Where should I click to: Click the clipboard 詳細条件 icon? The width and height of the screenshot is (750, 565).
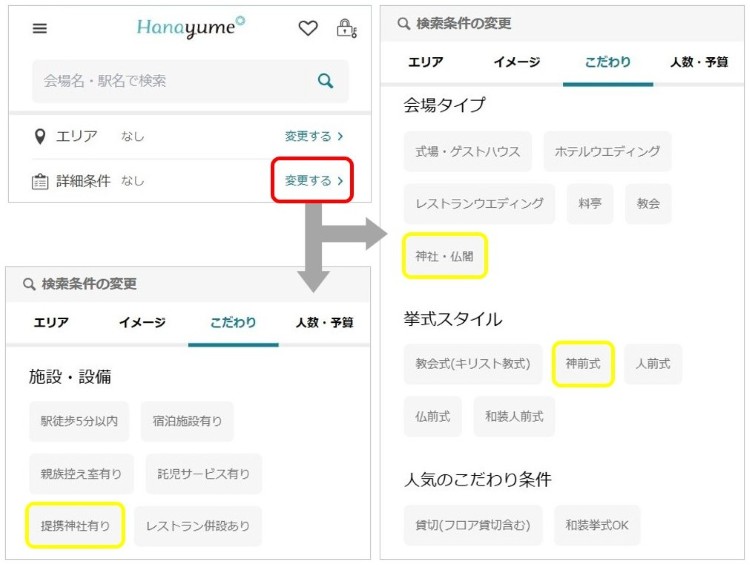point(40,181)
